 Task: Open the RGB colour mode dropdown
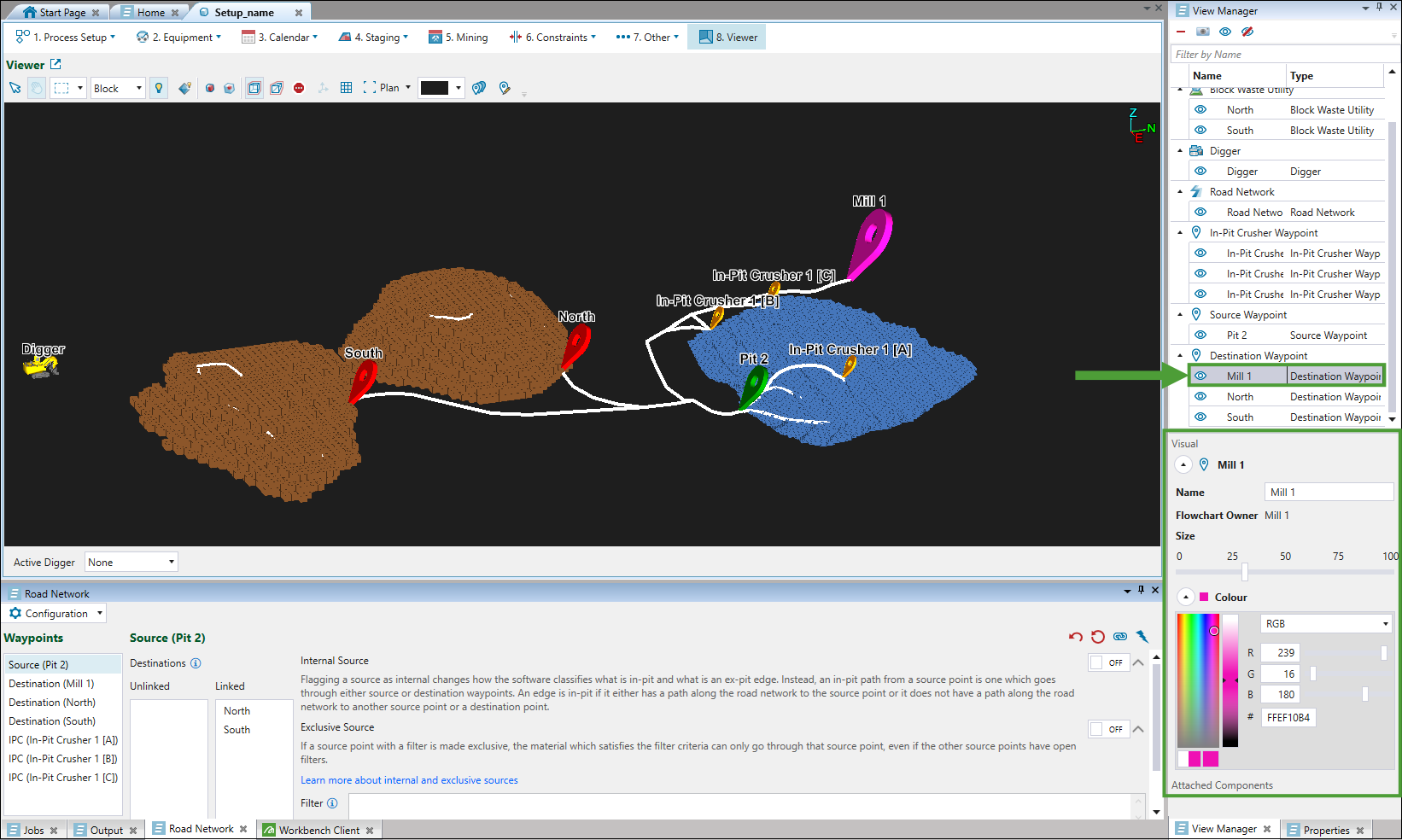1326,624
